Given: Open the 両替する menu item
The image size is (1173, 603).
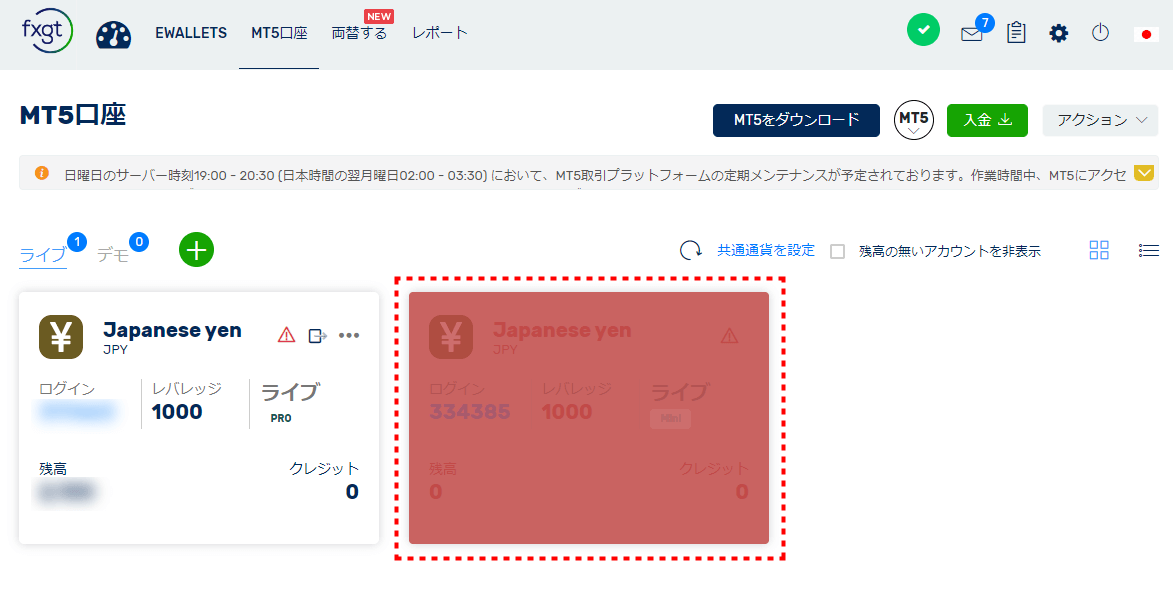Looking at the screenshot, I should point(360,33).
